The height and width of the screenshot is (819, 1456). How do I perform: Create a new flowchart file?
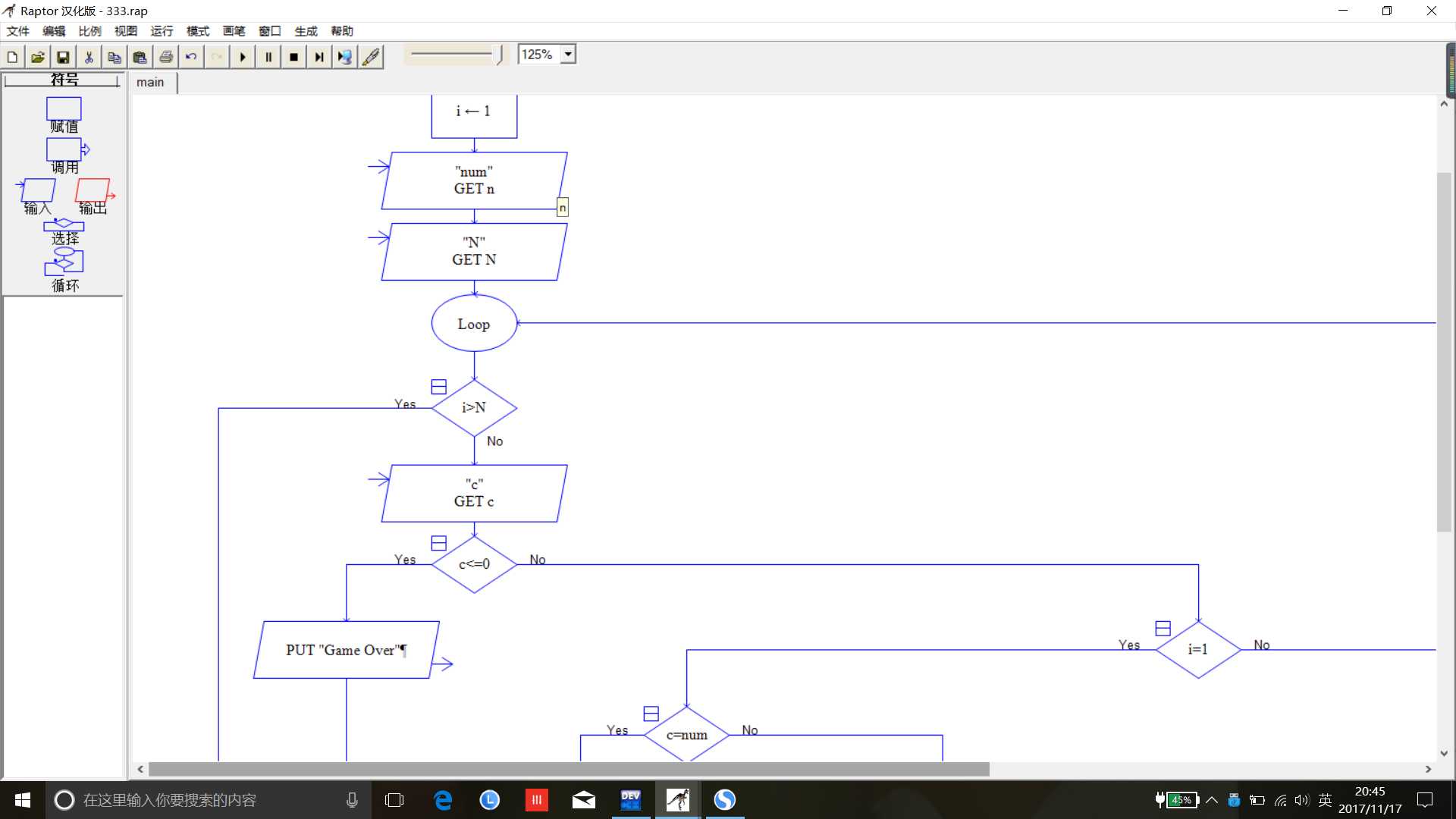point(13,57)
